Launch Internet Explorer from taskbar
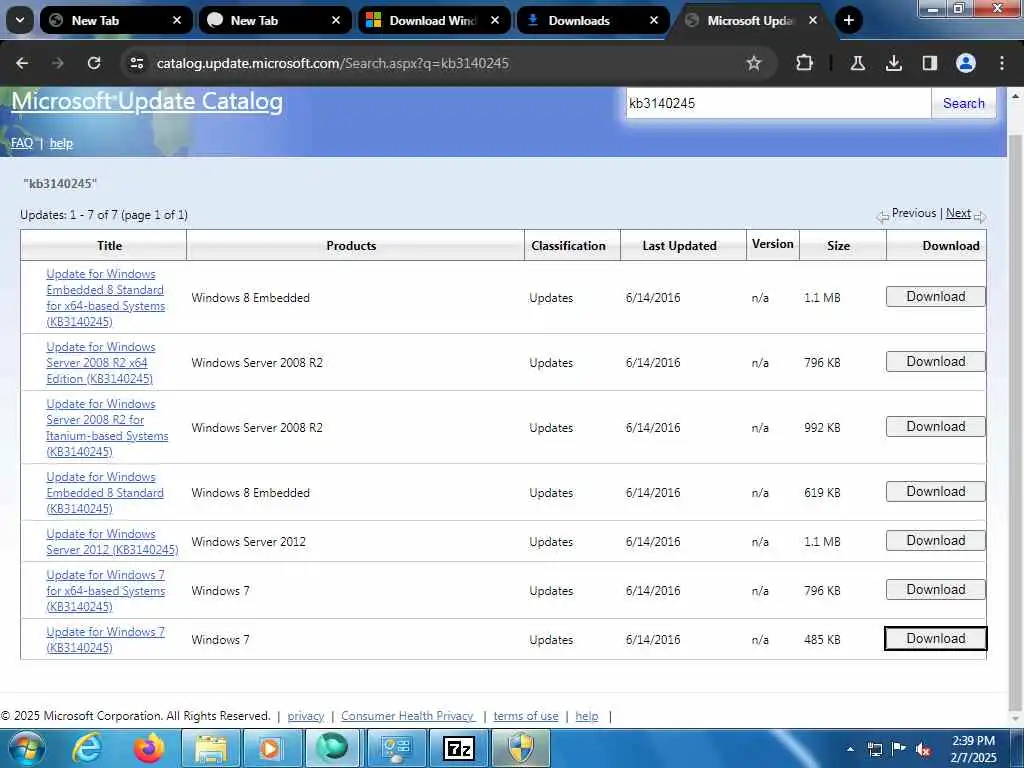The width and height of the screenshot is (1024, 768). pos(87,748)
